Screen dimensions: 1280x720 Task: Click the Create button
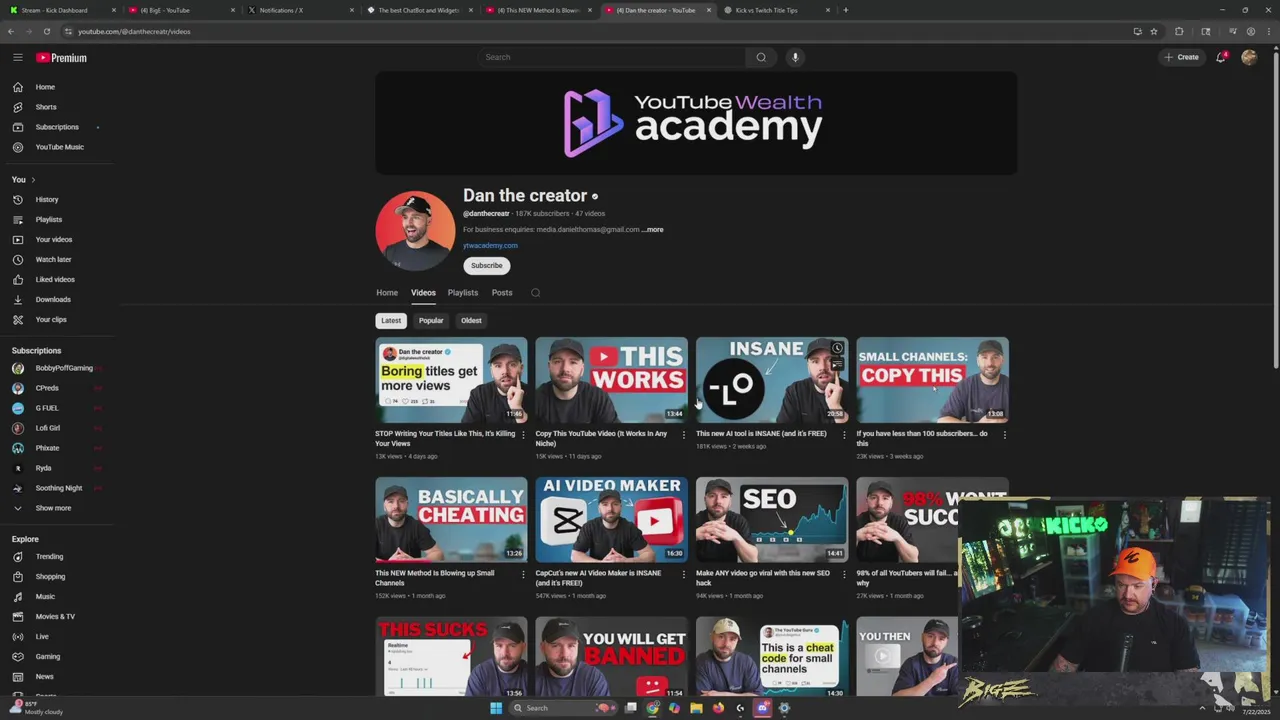(x=1181, y=57)
